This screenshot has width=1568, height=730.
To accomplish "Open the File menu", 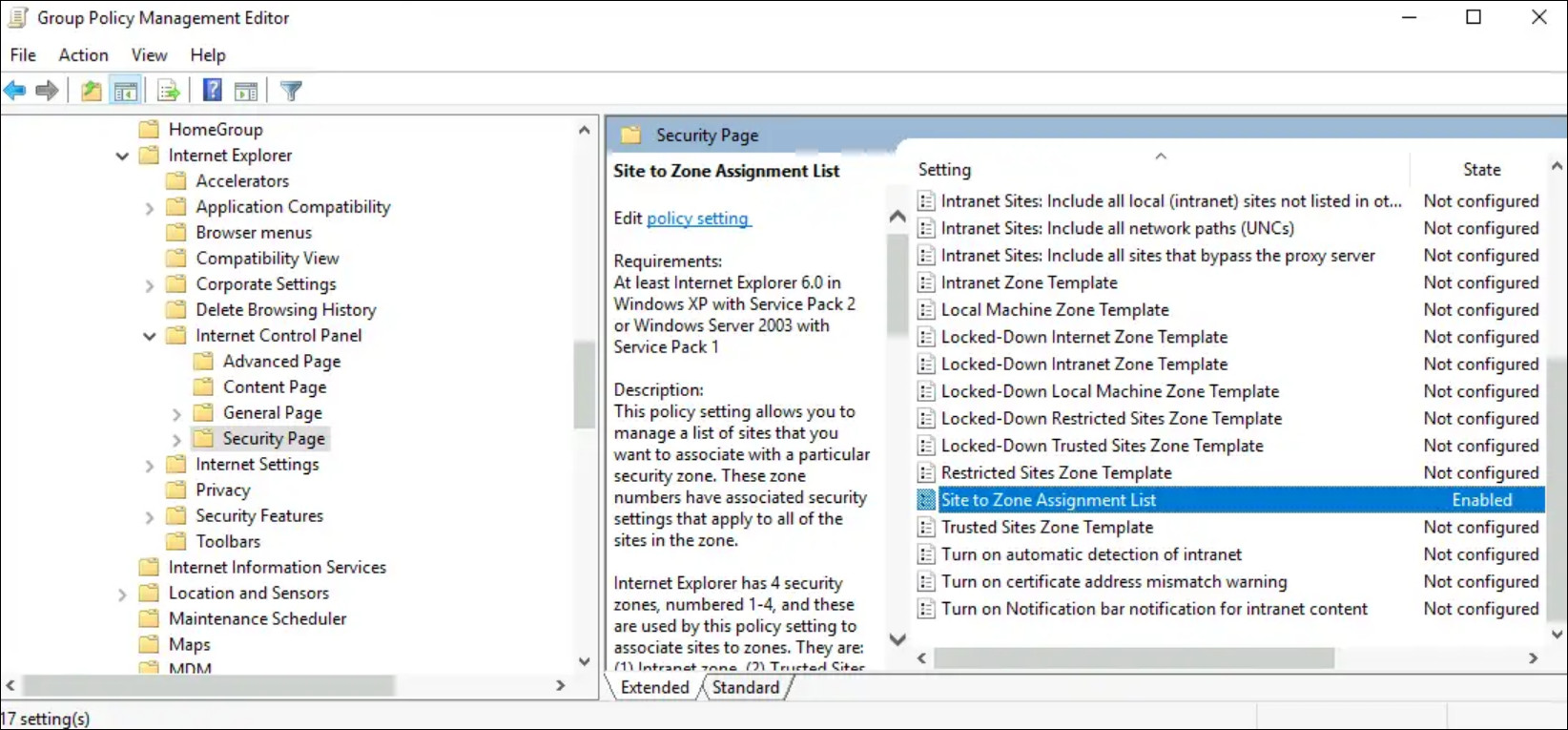I will (23, 55).
